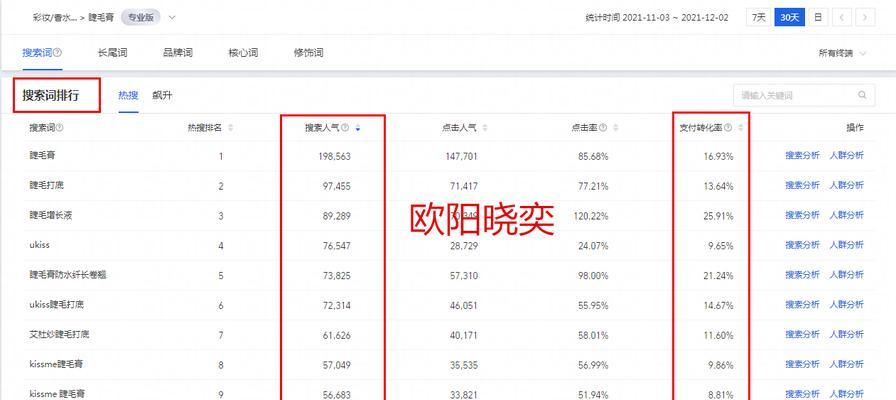This screenshot has height=400, width=896.
Task: Click search popularity value 198,563
Action: 334,156
